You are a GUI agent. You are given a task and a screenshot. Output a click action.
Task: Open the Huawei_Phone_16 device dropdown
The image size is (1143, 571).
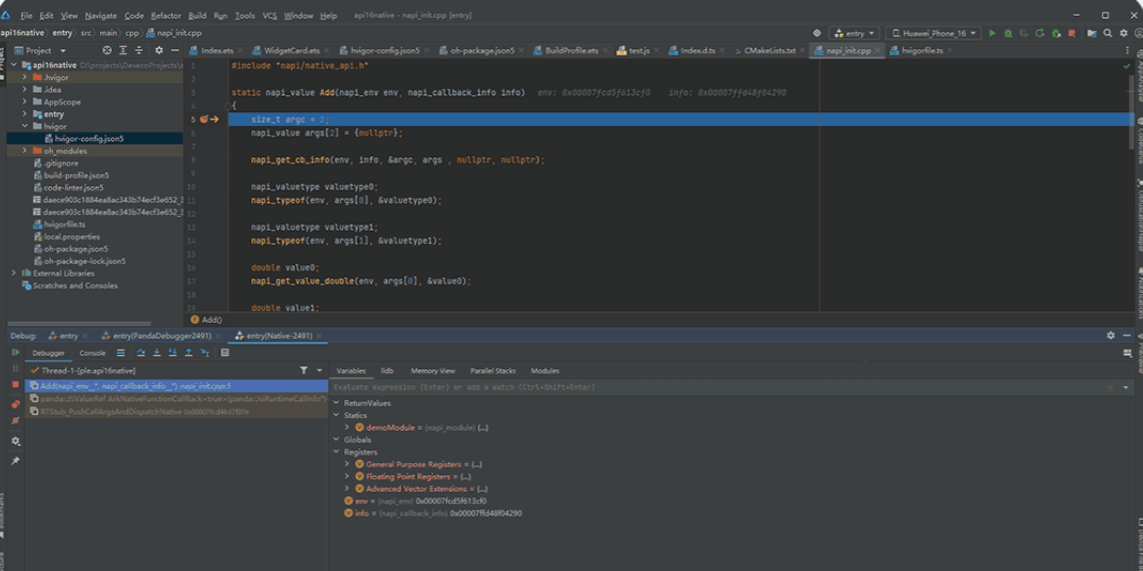[932, 33]
